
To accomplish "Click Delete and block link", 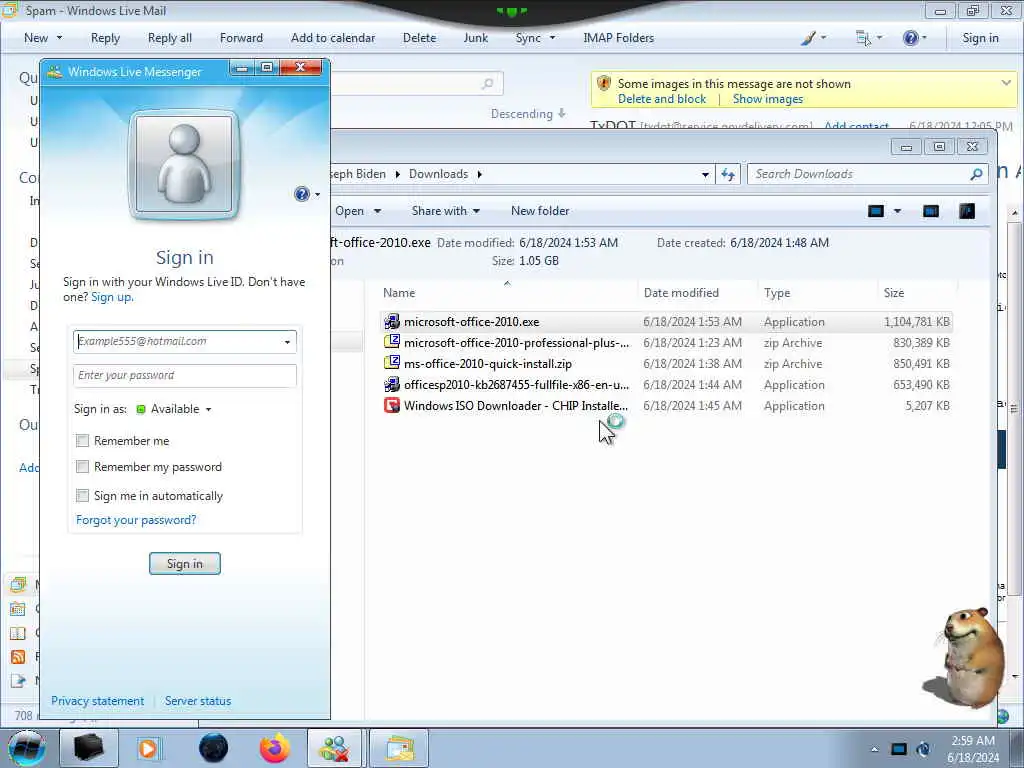I will pyautogui.click(x=662, y=99).
